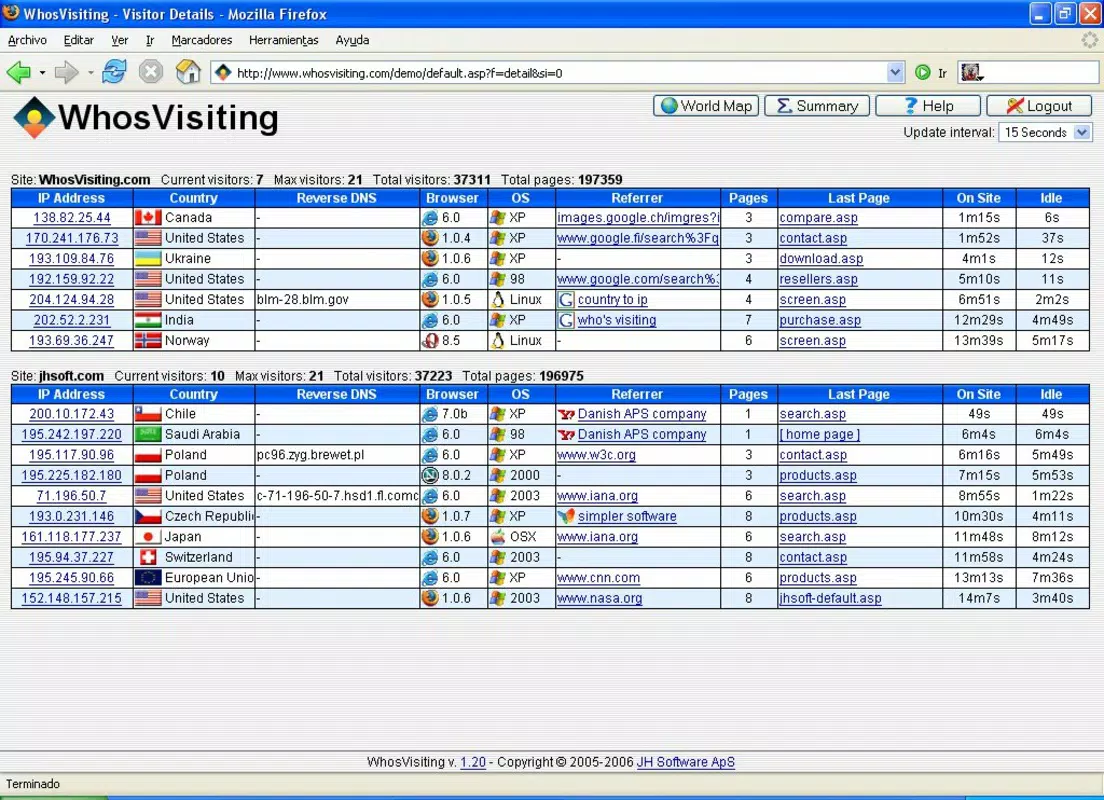
Task: Click the Opera 8.5 browser icon in Norway row
Action: (x=429, y=341)
